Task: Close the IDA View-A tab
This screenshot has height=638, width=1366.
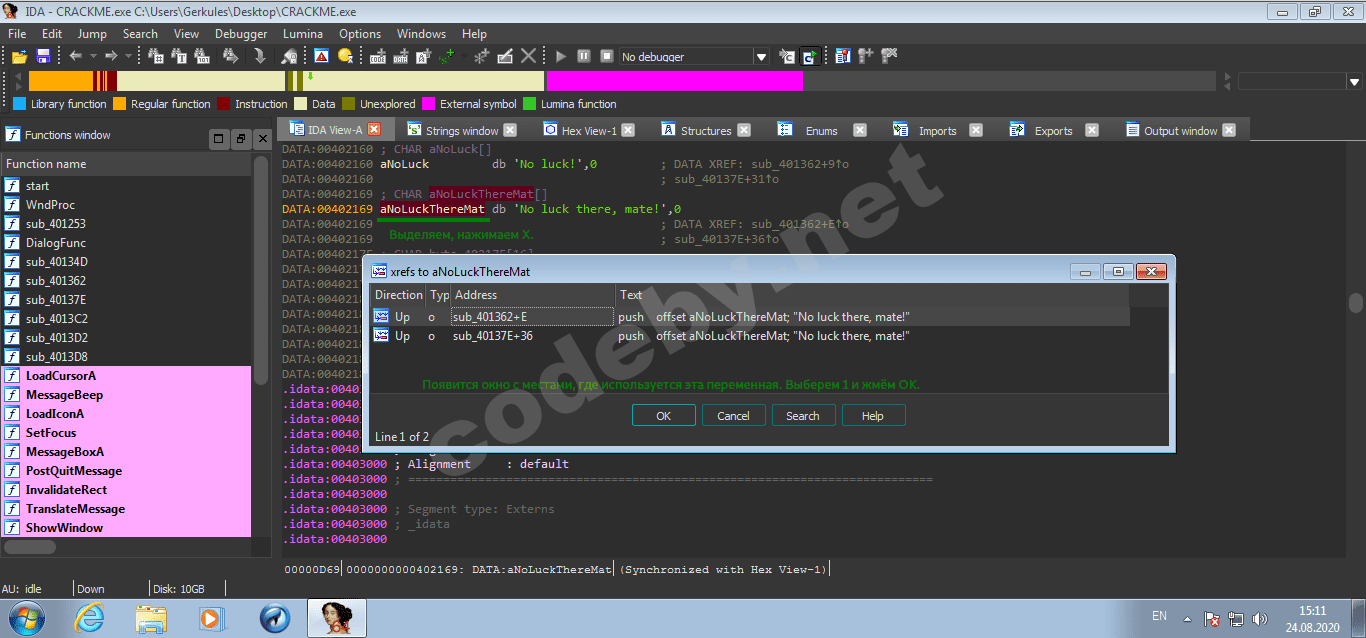Action: (x=375, y=130)
